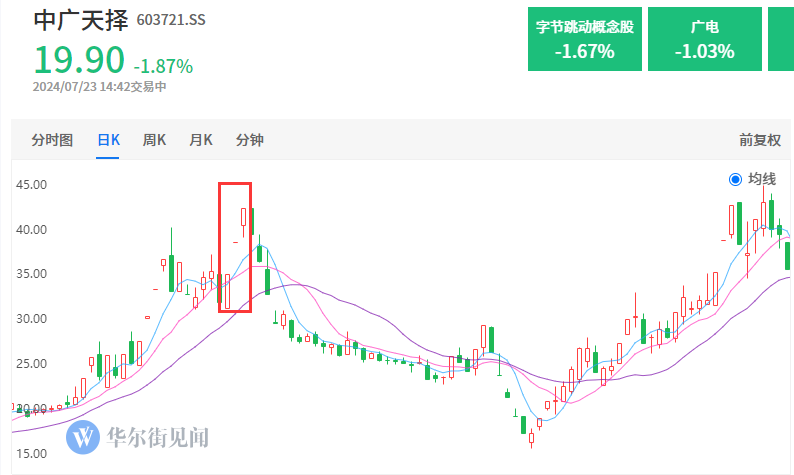
Task: Switch to the 分钟 tab
Action: (x=250, y=140)
